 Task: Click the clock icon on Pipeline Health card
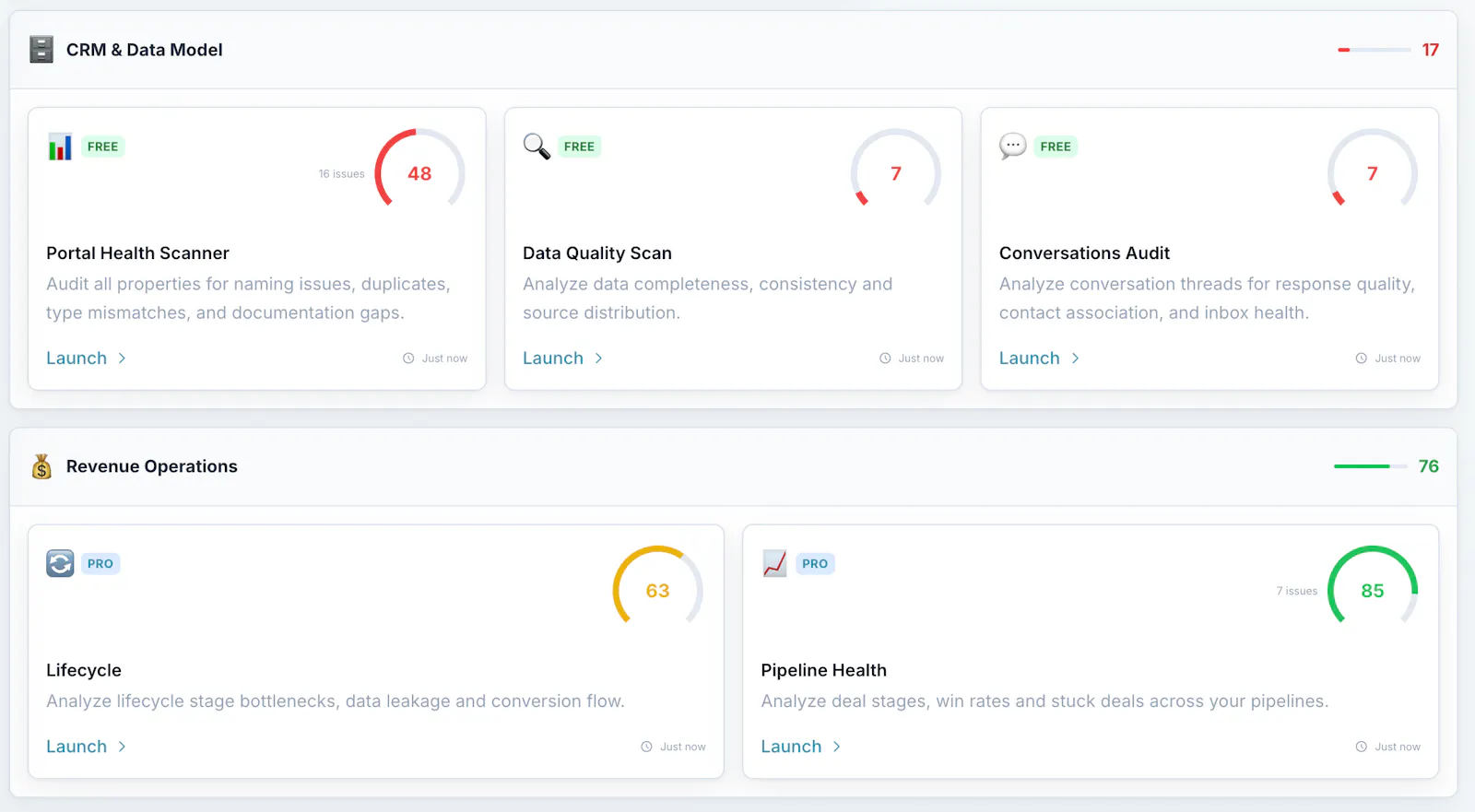click(x=1362, y=747)
